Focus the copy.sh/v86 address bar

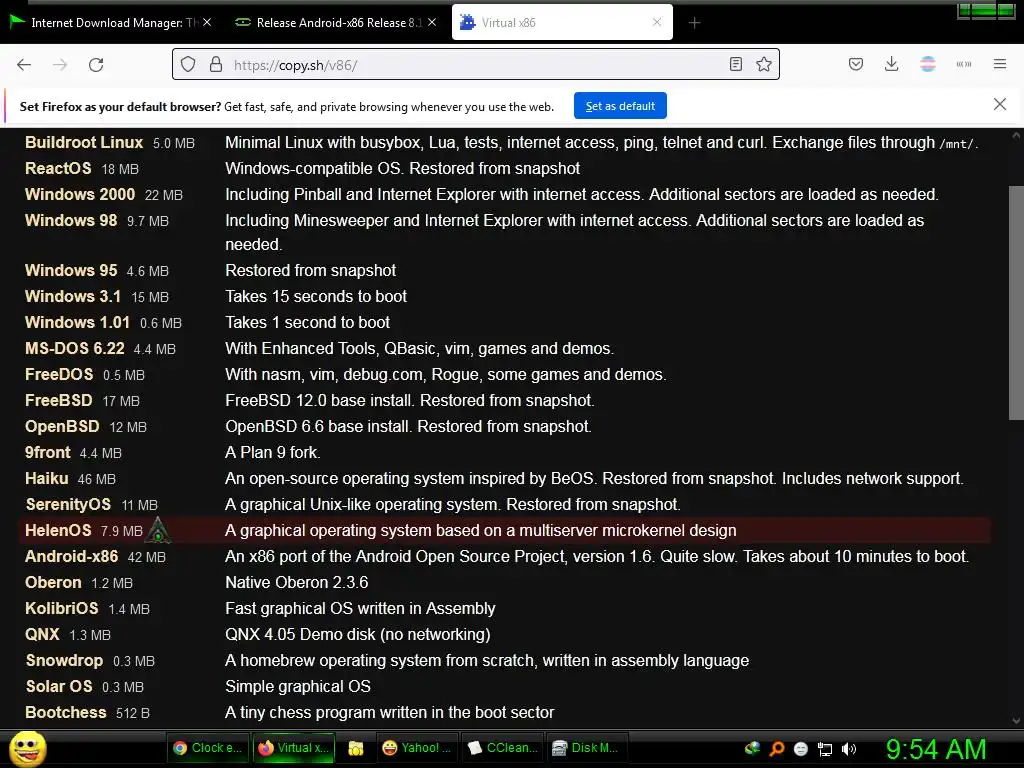[x=477, y=65]
